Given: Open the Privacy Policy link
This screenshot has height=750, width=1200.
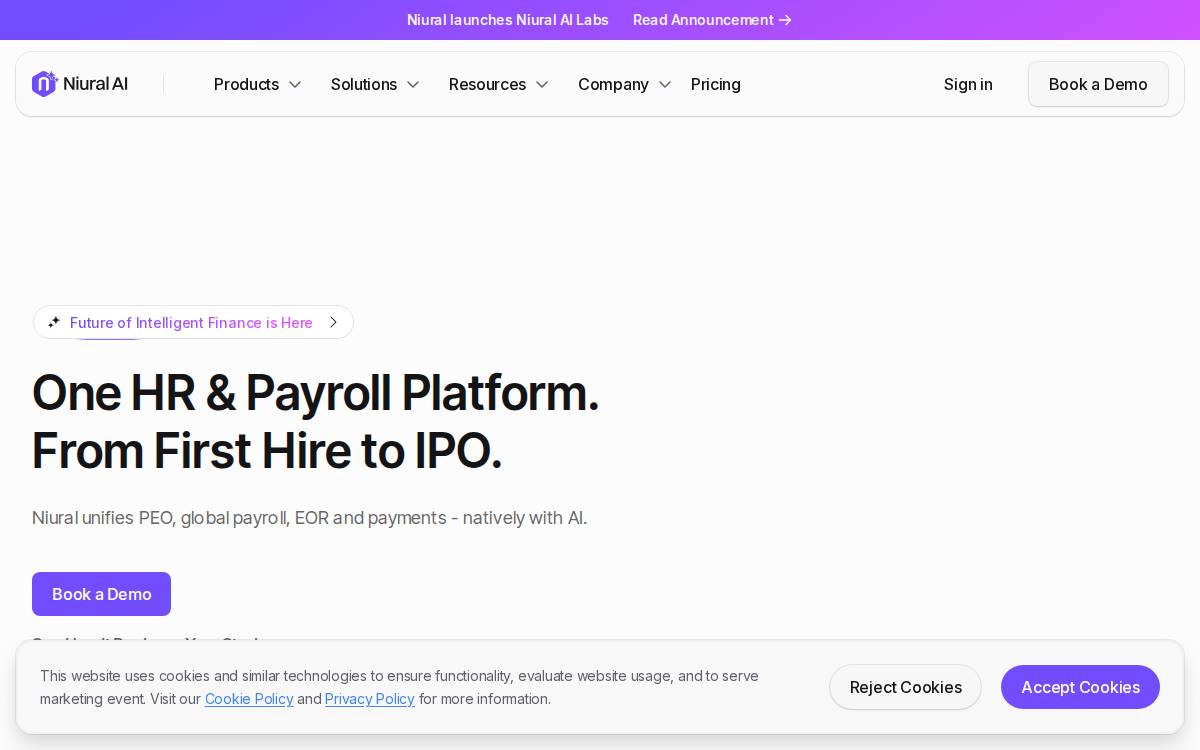Looking at the screenshot, I should [370, 699].
